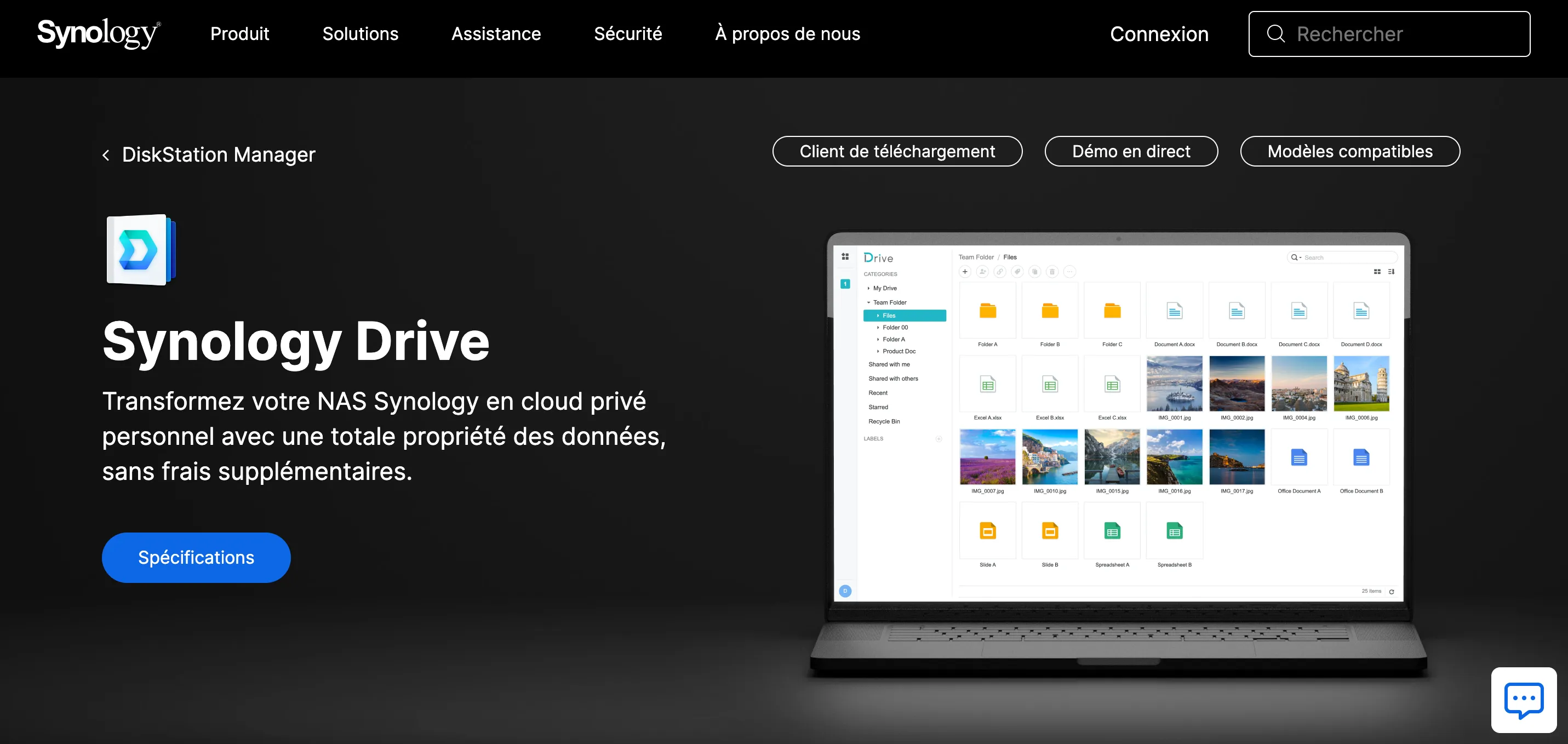
Task: Click the add label plus icon
Action: pos(938,438)
